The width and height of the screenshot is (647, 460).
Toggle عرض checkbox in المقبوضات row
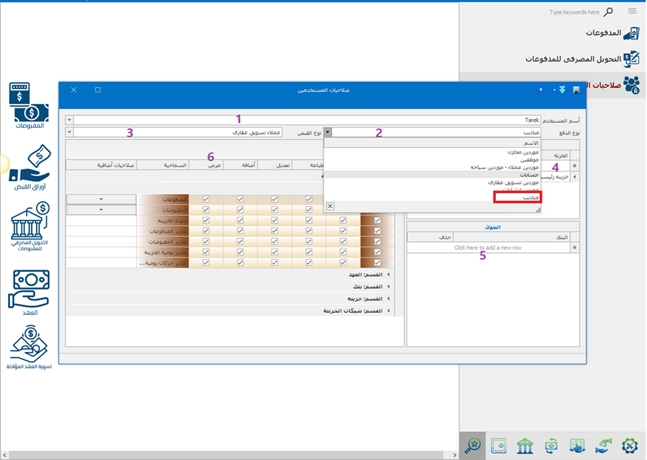click(x=206, y=210)
